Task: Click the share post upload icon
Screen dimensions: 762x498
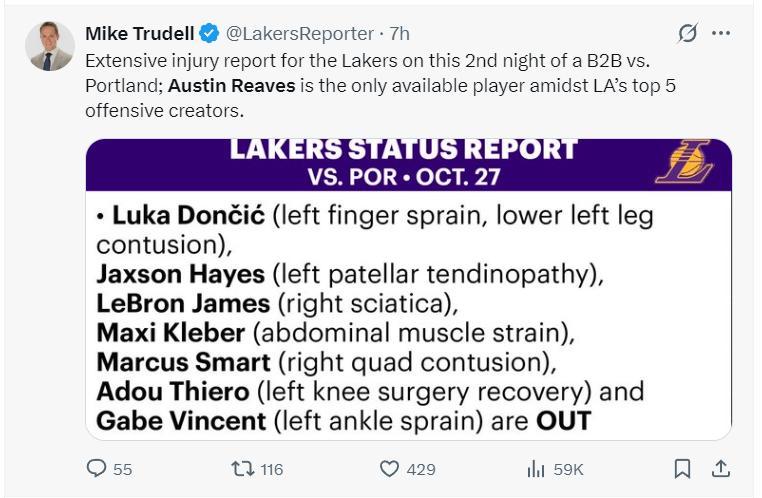Action: (720, 468)
